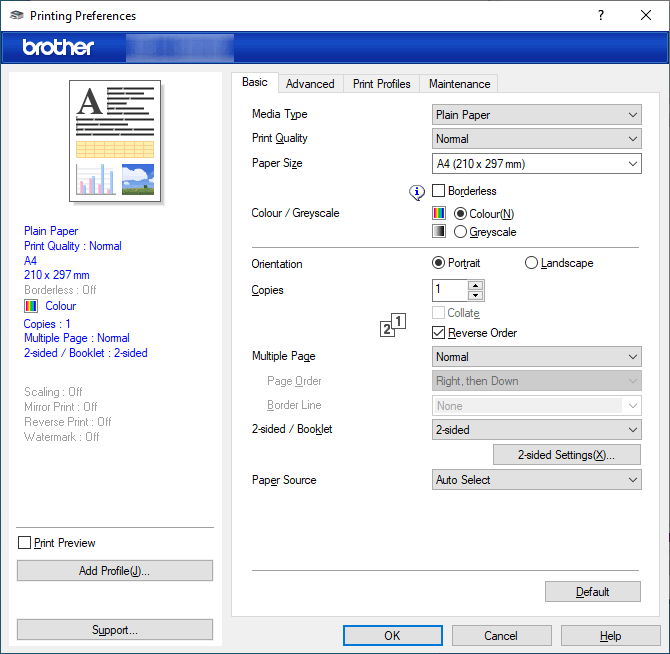The image size is (670, 654).
Task: Open the 2-sided / Booklet dropdown
Action: [536, 430]
